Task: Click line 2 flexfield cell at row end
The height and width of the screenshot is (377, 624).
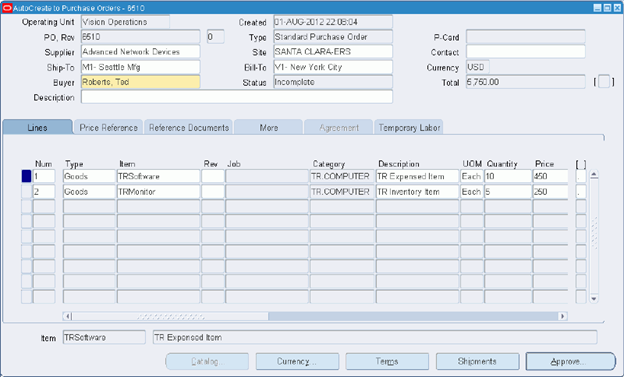Action: click(x=581, y=191)
